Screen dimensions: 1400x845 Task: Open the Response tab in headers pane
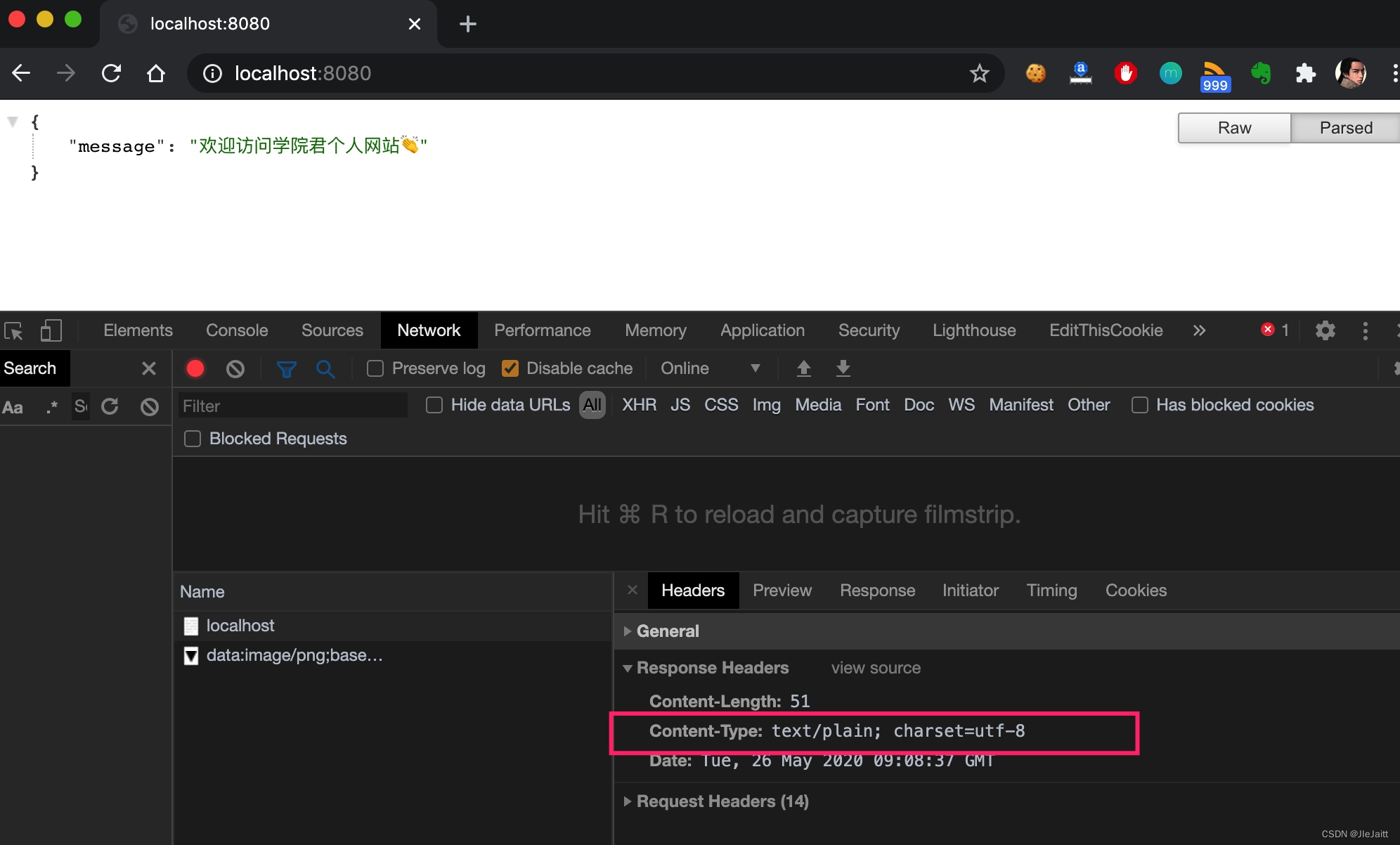876,591
